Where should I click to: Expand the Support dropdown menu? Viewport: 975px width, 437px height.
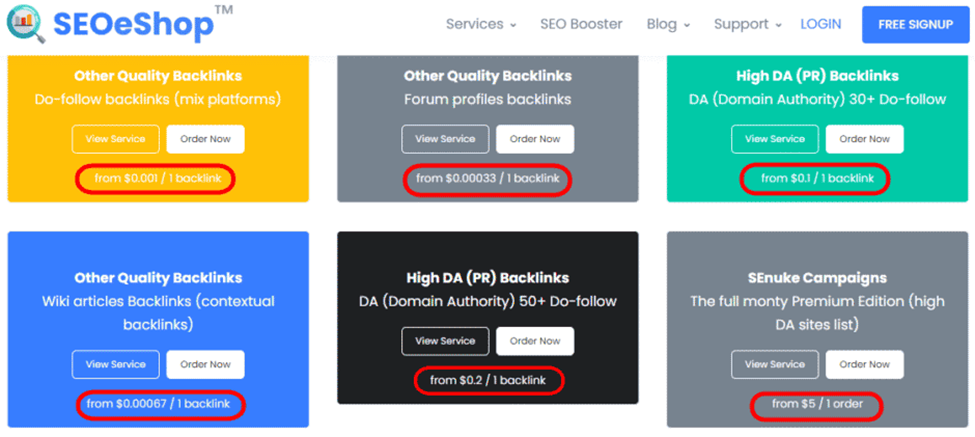click(747, 24)
